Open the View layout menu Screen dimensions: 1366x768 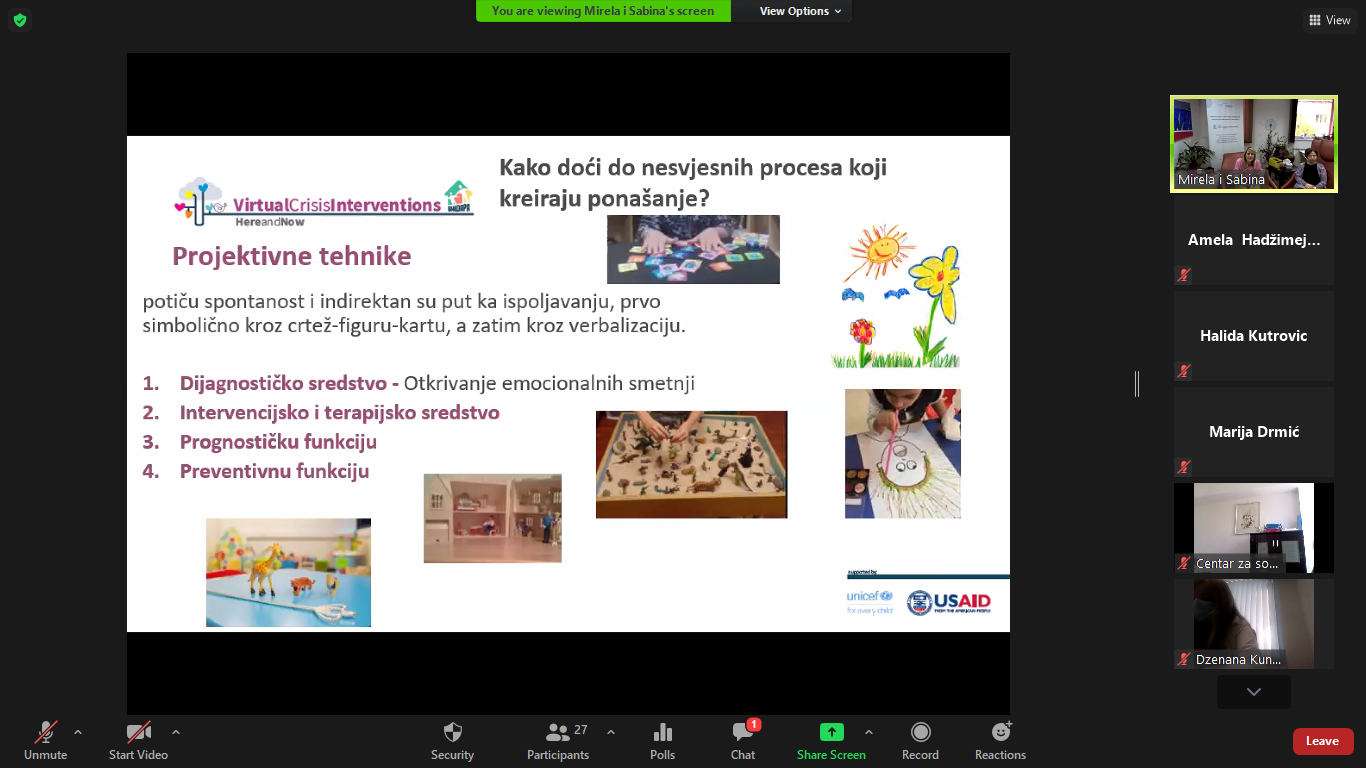1329,20
